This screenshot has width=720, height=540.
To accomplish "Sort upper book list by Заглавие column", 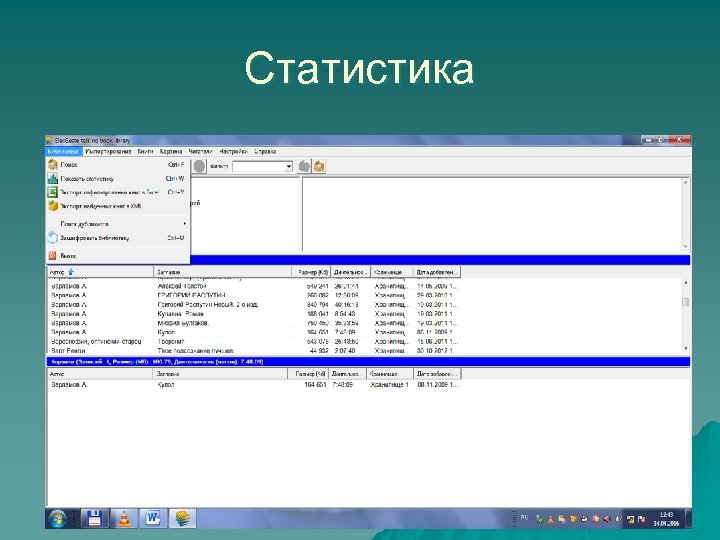I will coord(223,272).
